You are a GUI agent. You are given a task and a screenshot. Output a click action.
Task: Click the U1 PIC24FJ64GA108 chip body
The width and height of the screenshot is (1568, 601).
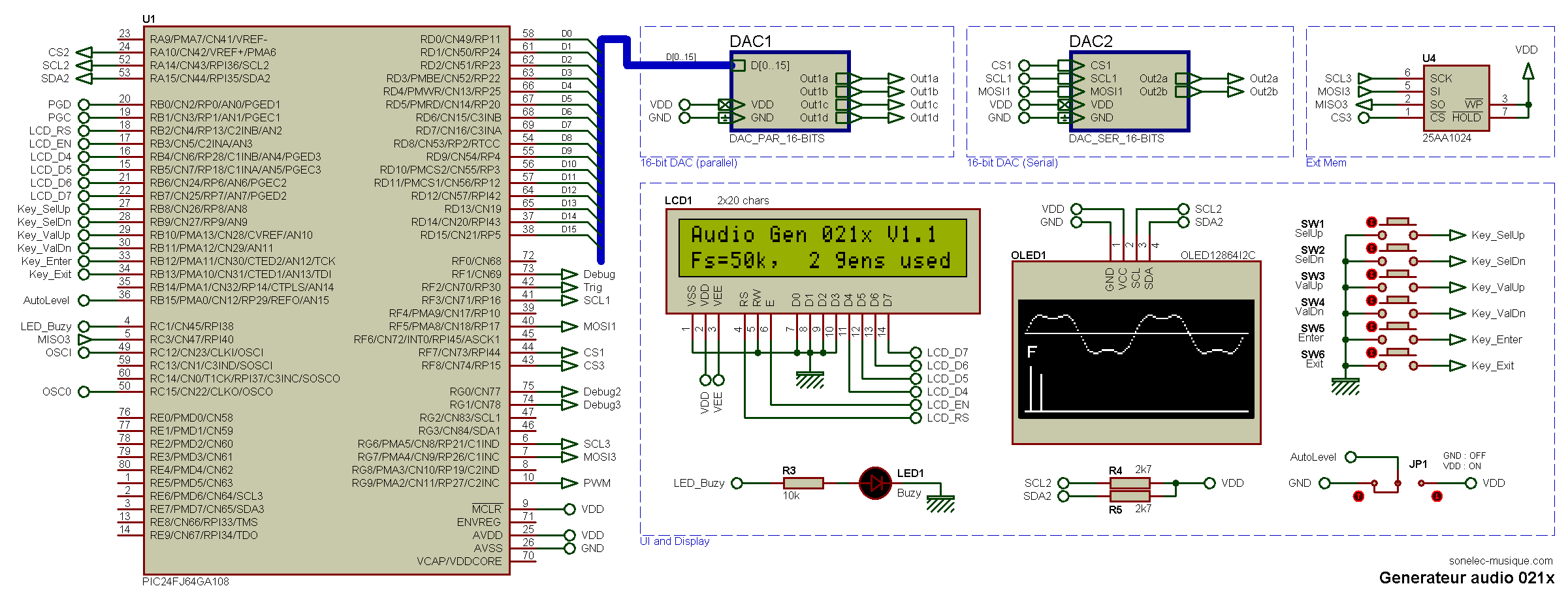pos(327,300)
